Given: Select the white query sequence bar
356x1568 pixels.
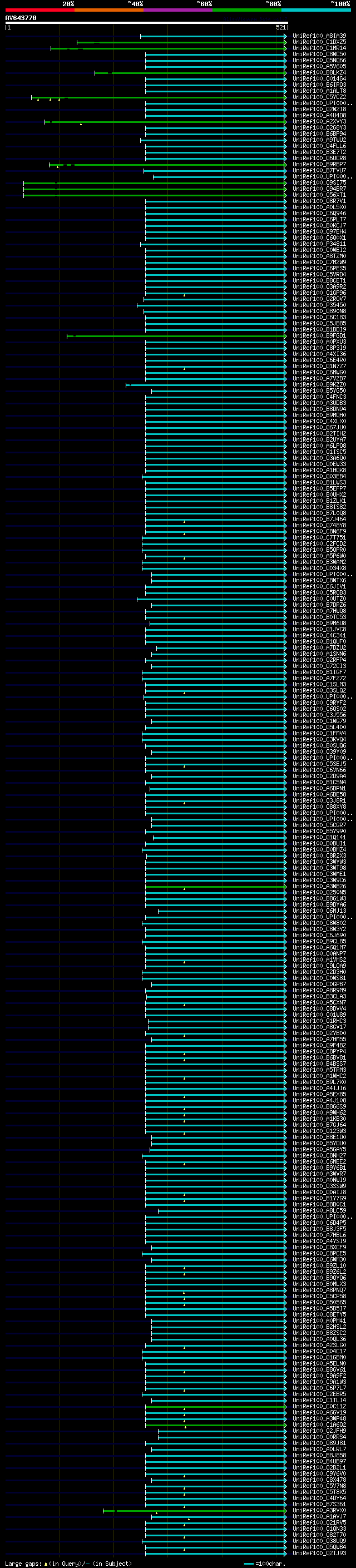Looking at the screenshot, I should click(147, 23).
